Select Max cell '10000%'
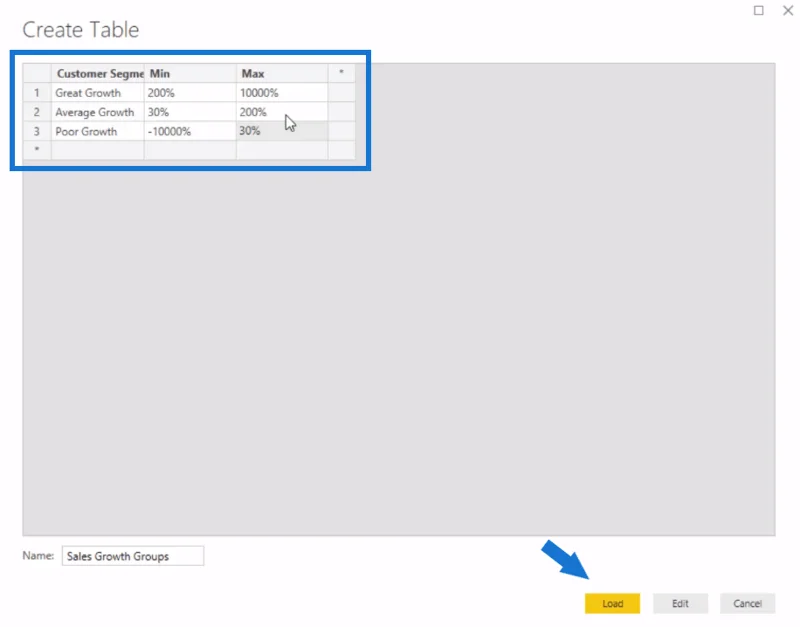The image size is (800, 627). 282,93
